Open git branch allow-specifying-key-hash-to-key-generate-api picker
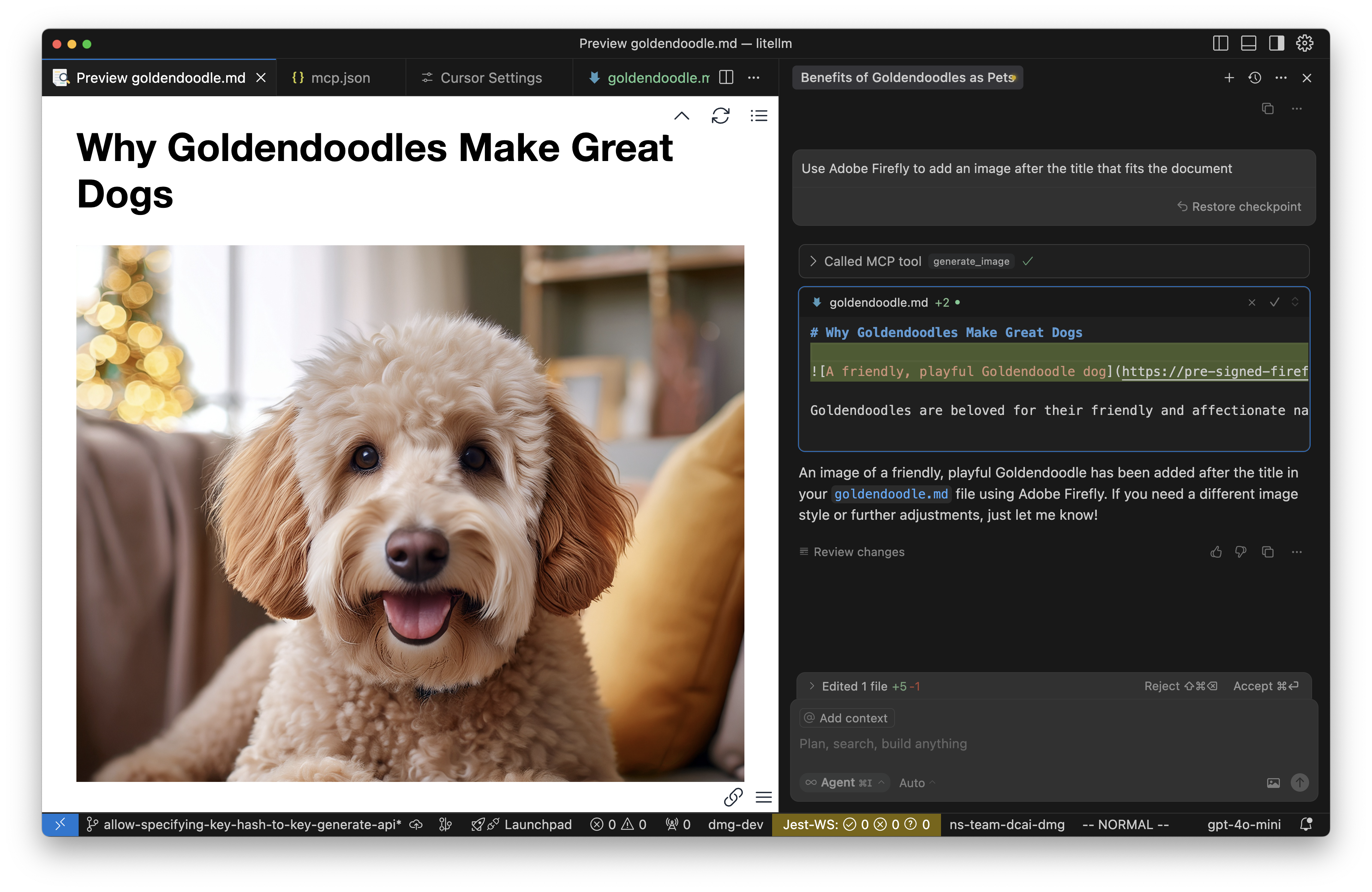 (243, 825)
